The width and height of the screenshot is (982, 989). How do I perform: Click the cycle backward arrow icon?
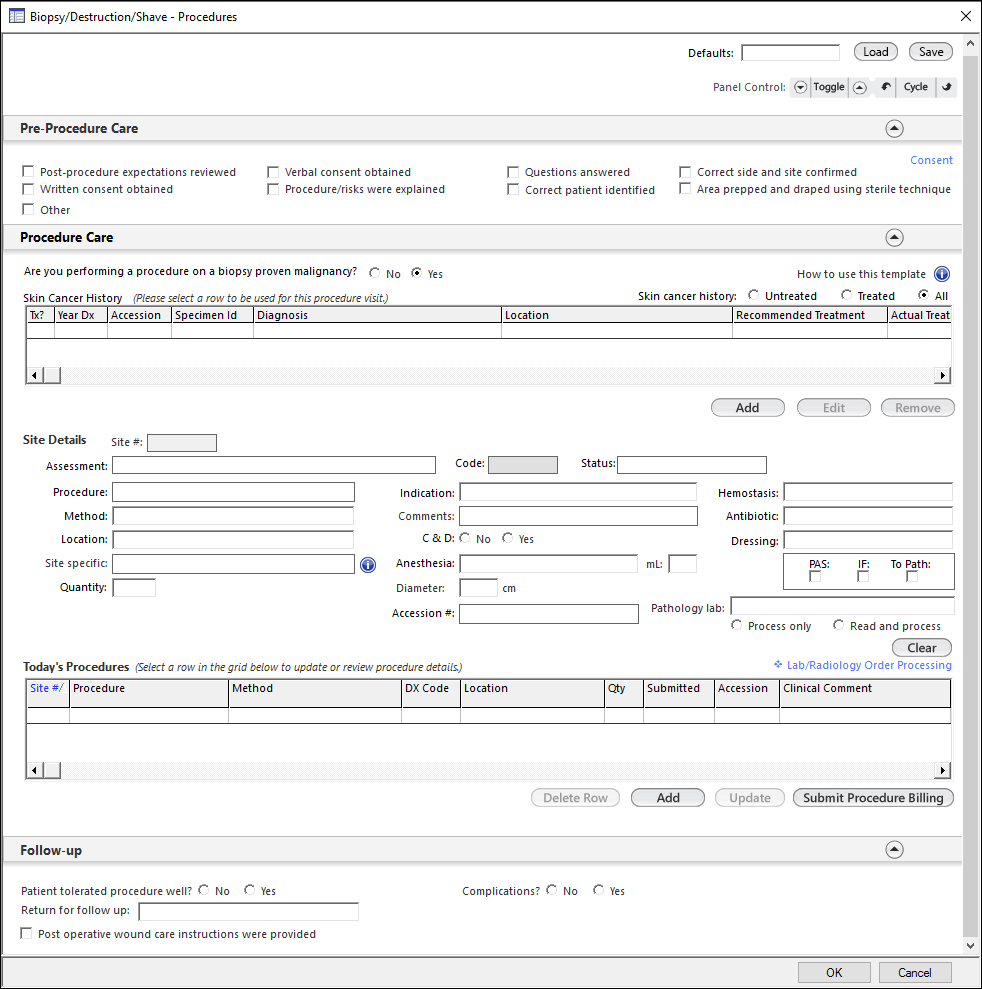click(886, 87)
